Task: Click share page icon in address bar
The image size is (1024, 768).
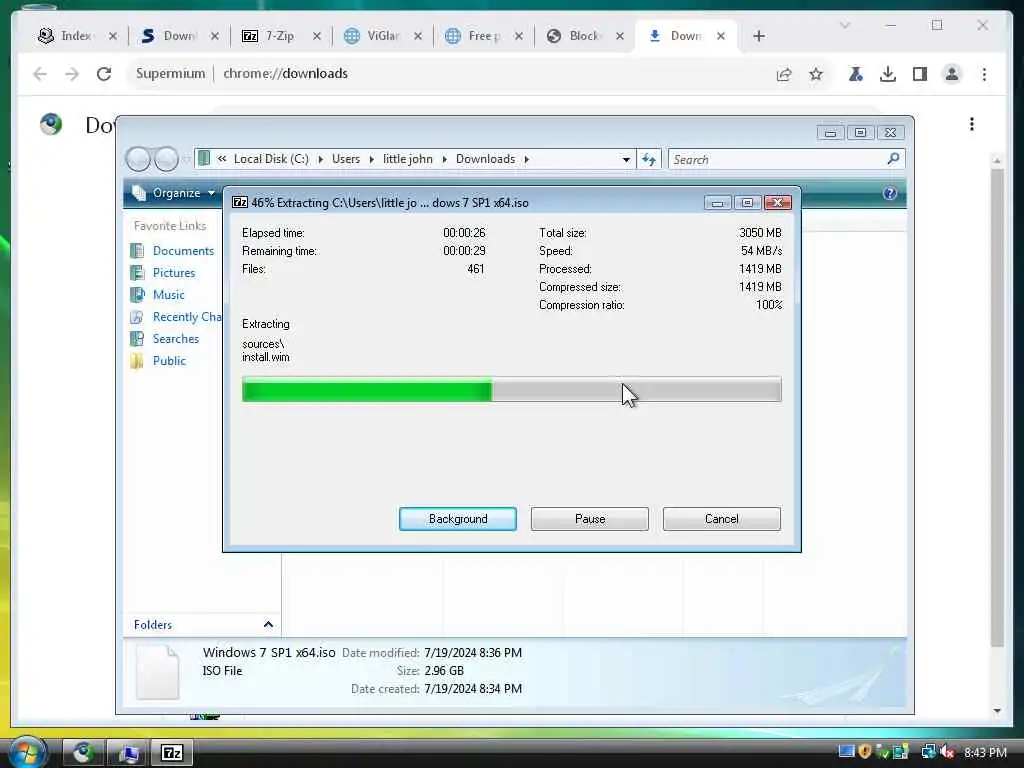Action: pyautogui.click(x=784, y=74)
